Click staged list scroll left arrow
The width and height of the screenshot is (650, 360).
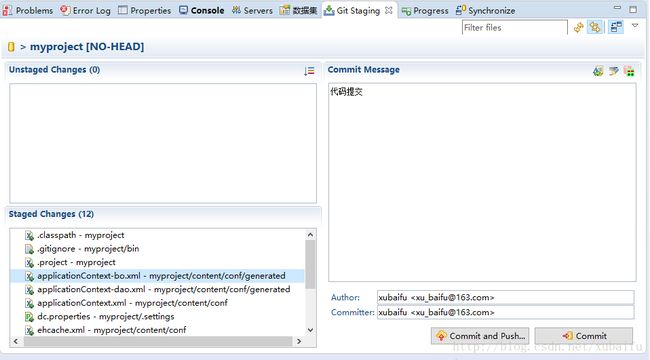point(16,341)
